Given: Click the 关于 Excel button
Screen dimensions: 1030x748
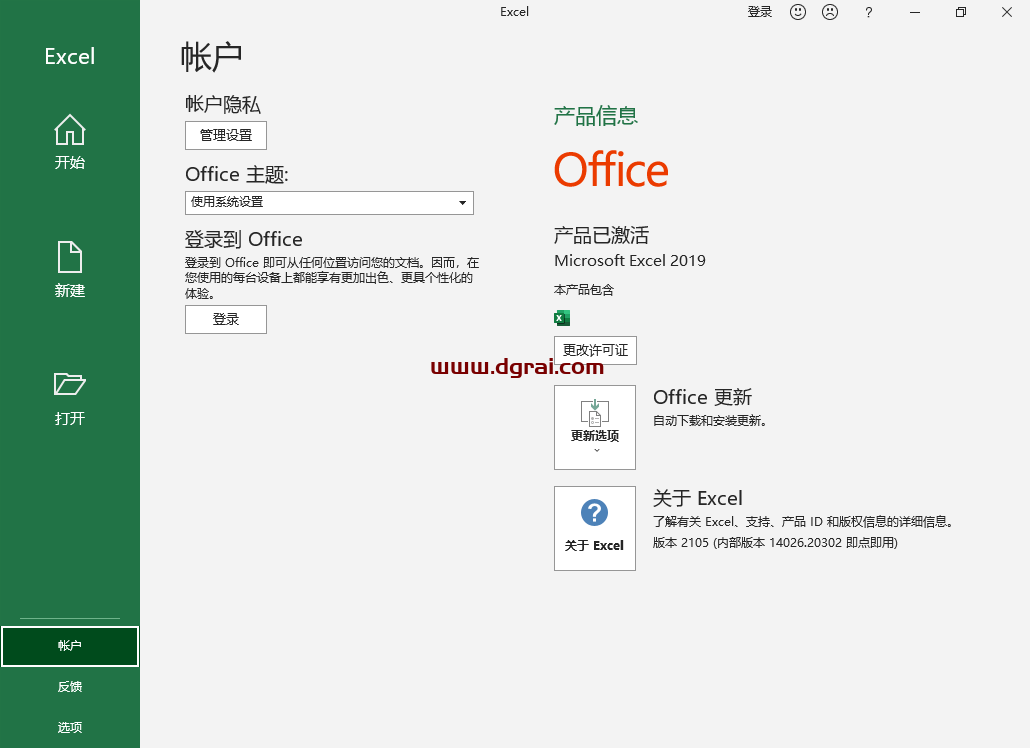Looking at the screenshot, I should tap(595, 529).
